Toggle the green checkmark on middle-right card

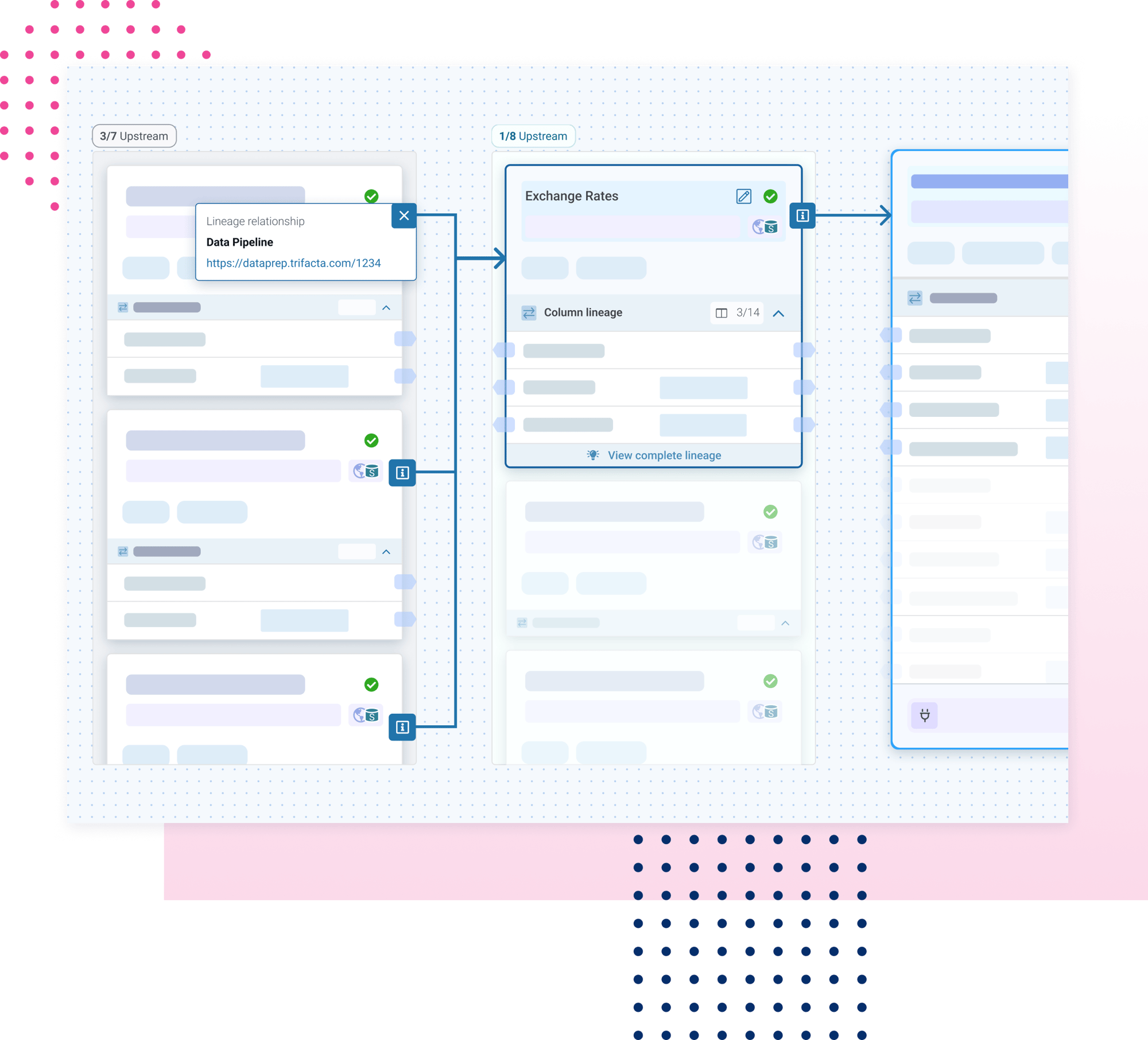770,511
